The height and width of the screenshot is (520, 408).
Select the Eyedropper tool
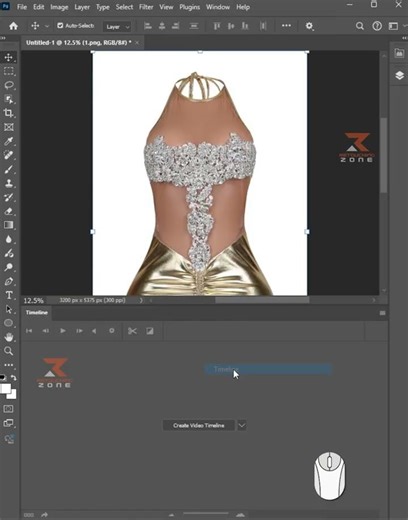coord(9,141)
